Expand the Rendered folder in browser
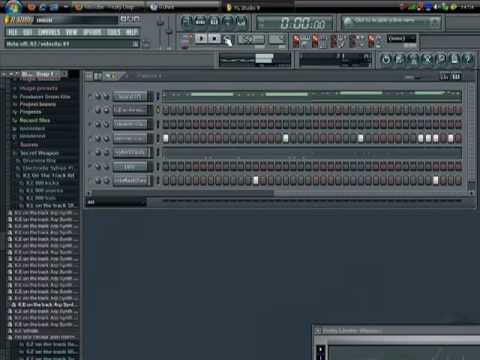This screenshot has width=480, height=360. (x=32, y=136)
